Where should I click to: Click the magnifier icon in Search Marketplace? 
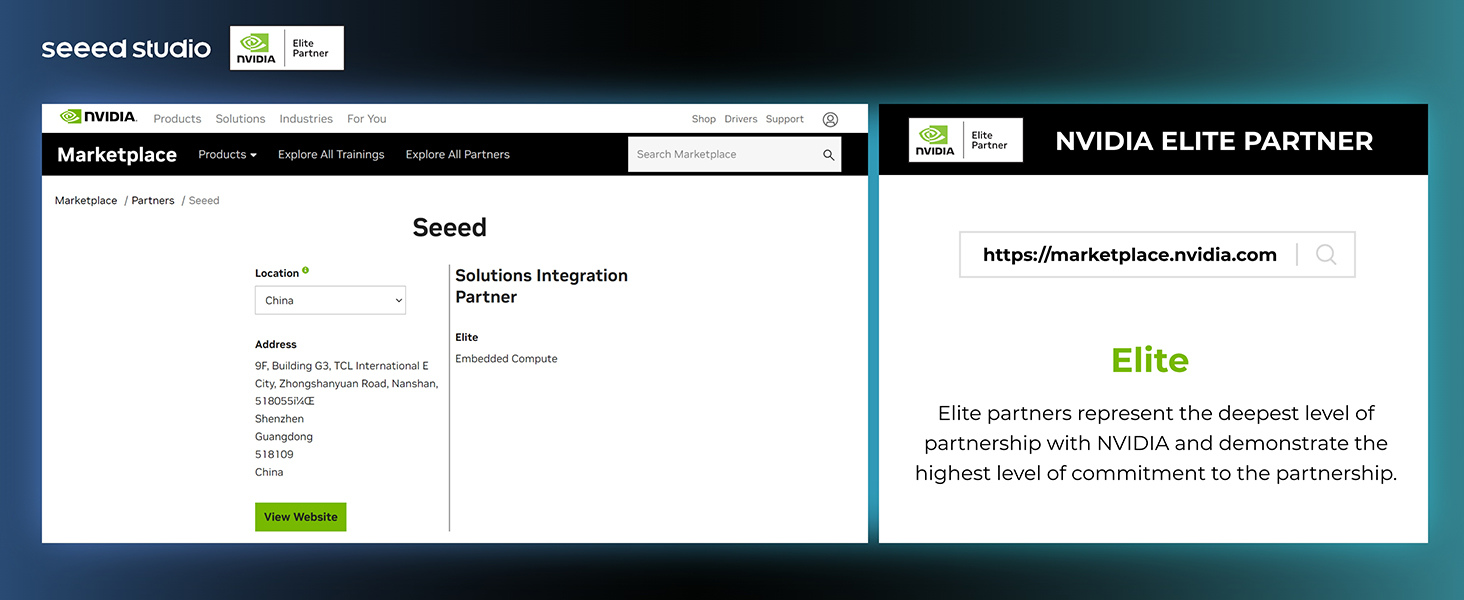[x=828, y=155]
